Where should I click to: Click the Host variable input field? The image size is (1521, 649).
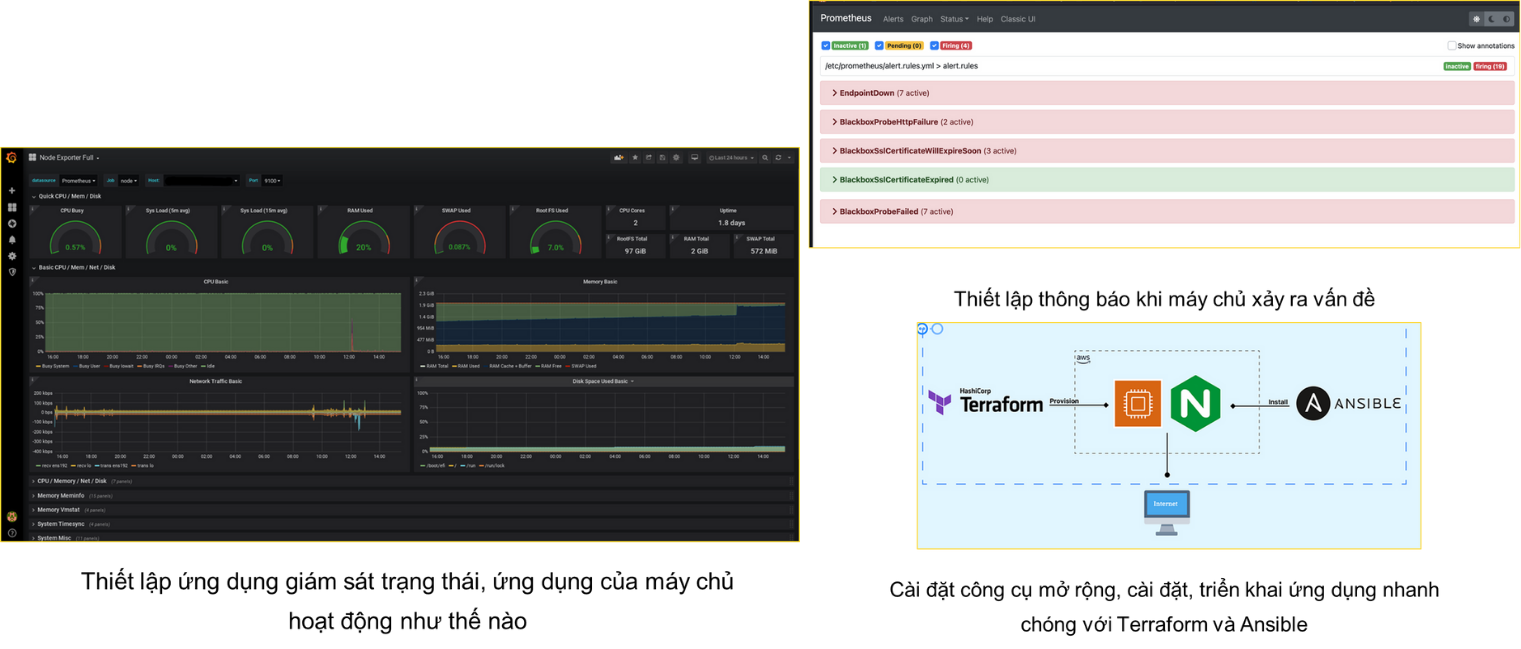(x=200, y=181)
